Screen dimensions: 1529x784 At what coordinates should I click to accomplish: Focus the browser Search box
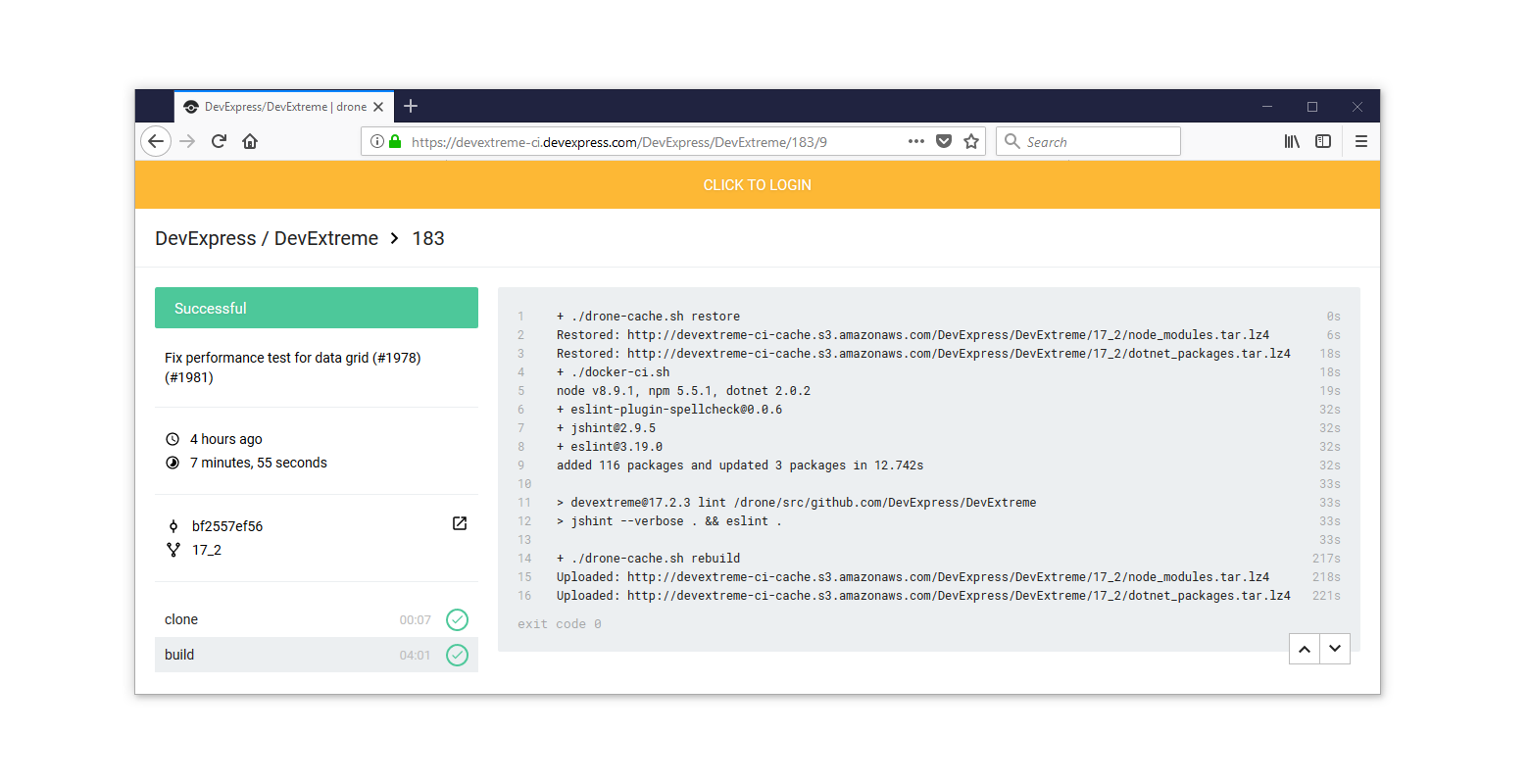click(1088, 141)
